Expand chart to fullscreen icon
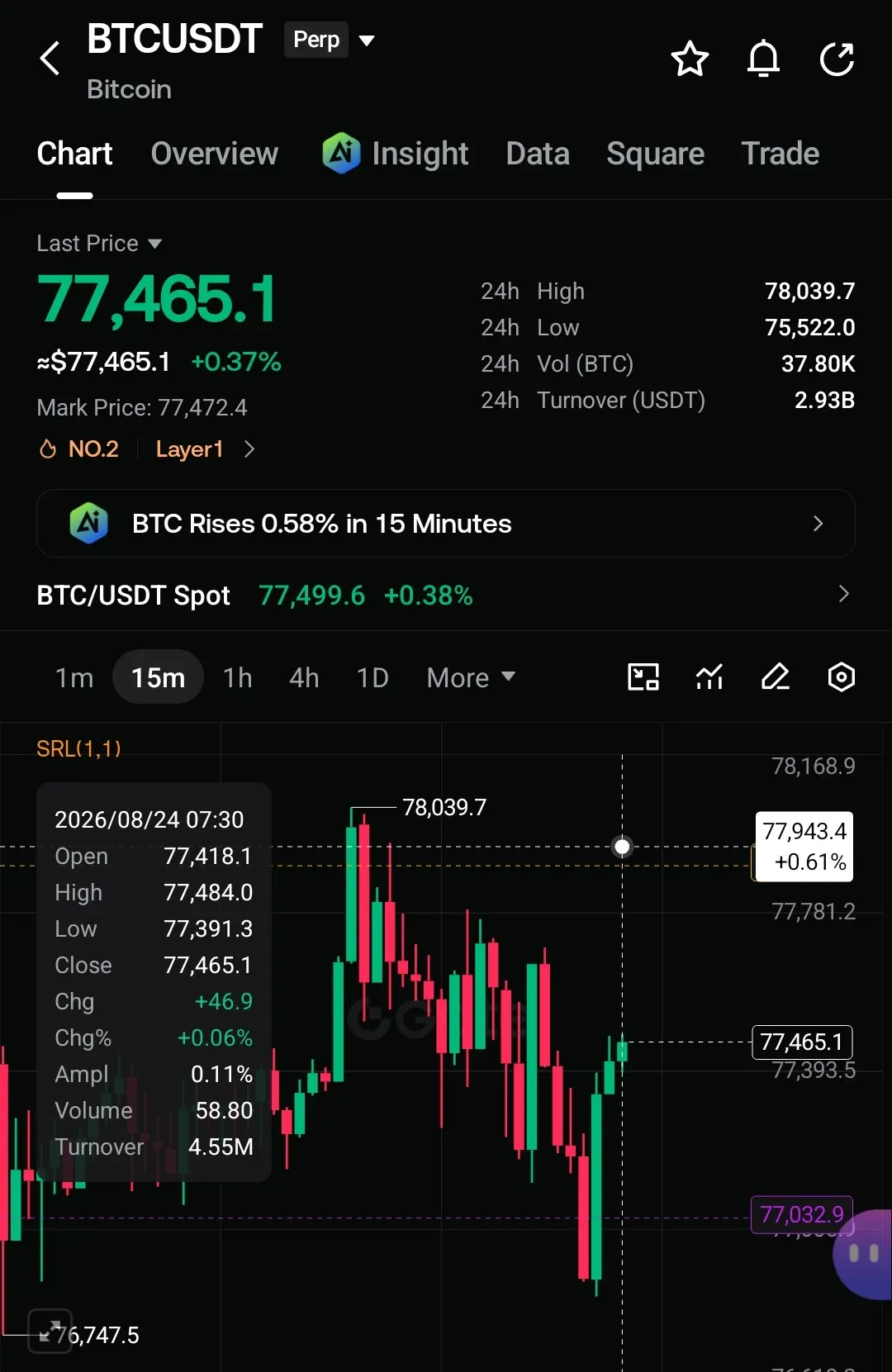 click(50, 1331)
